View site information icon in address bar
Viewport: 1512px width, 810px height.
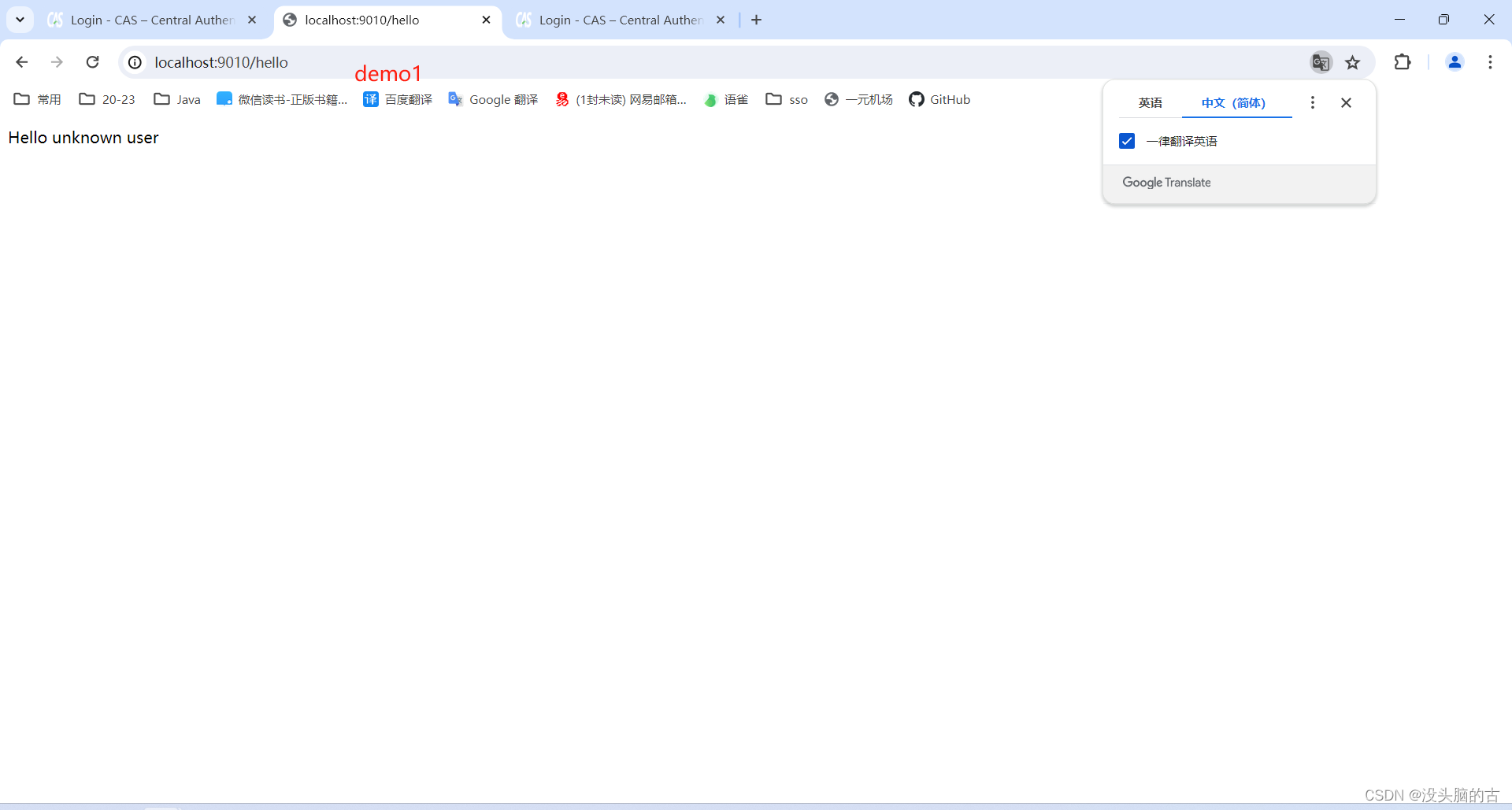[x=135, y=62]
